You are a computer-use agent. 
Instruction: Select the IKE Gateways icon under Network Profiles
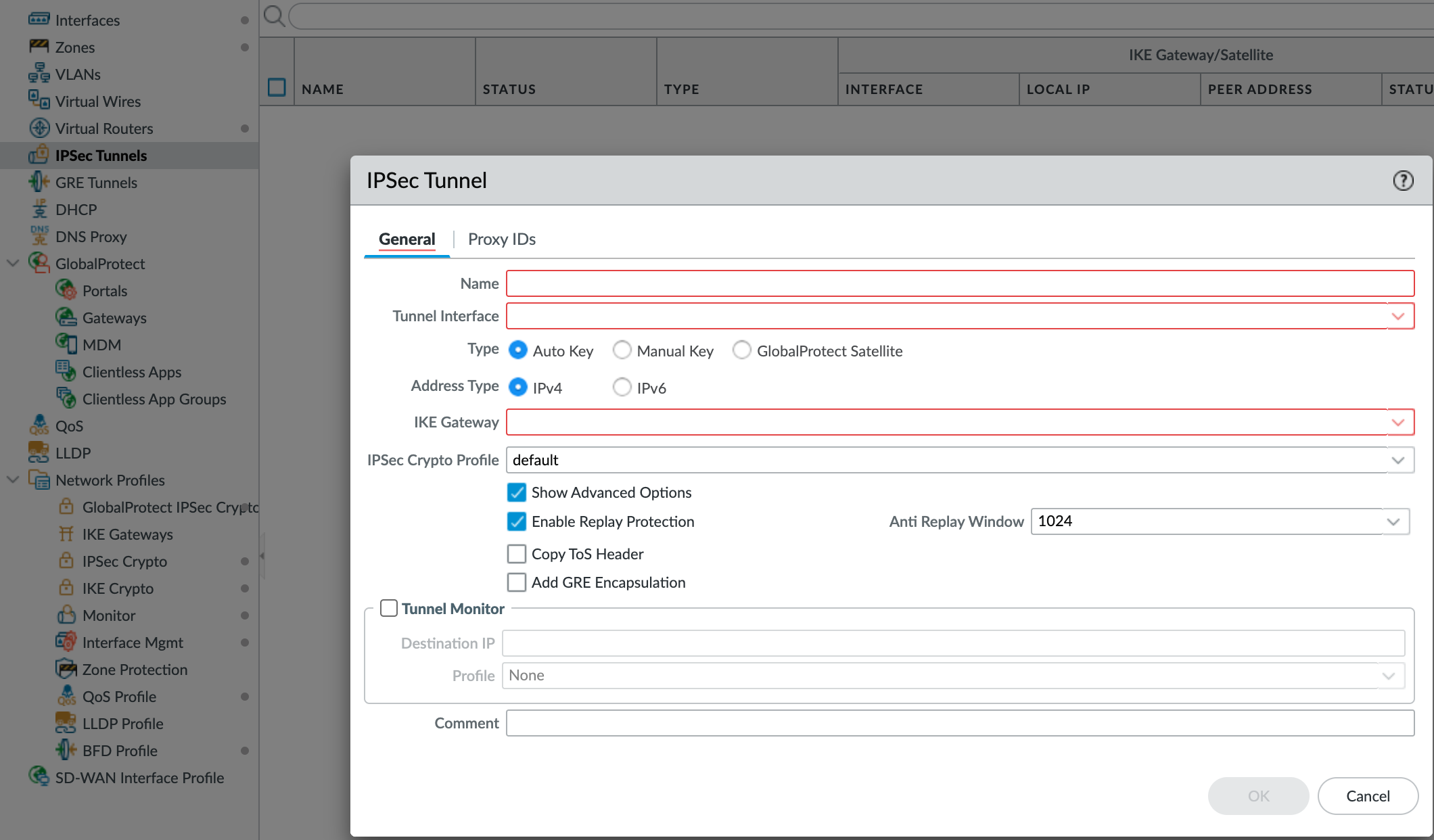click(x=66, y=534)
